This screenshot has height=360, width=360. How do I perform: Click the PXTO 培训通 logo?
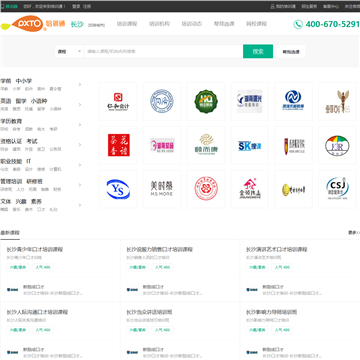pos(33,24)
